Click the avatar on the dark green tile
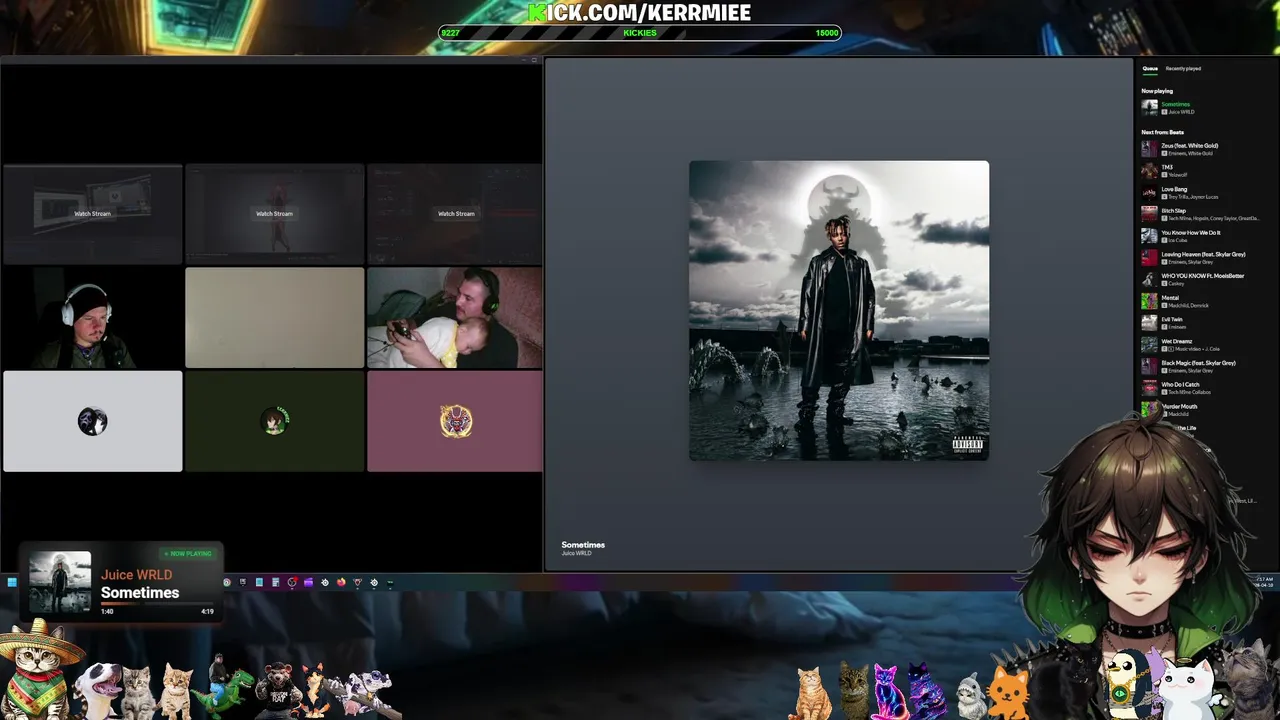 click(x=274, y=422)
